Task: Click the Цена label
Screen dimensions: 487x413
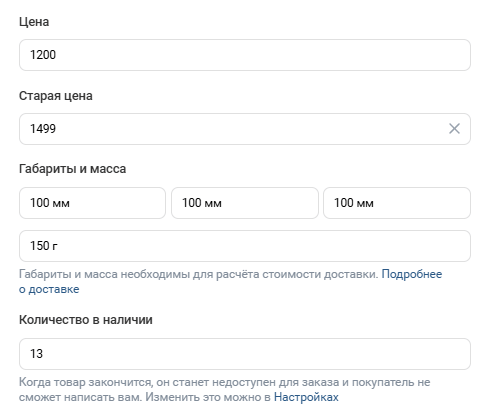Action: (34, 22)
